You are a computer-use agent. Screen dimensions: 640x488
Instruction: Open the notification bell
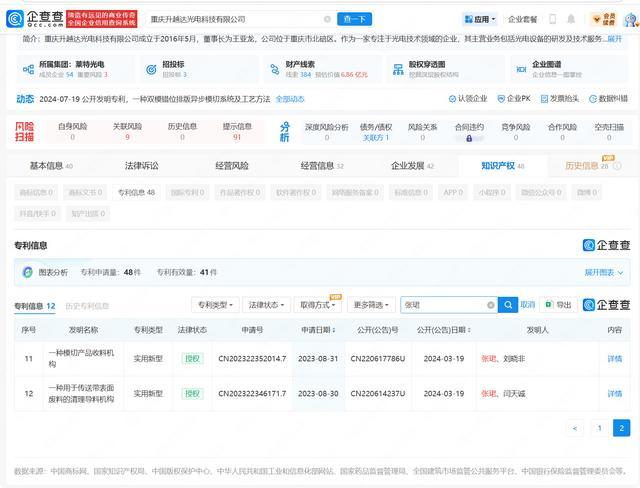click(571, 19)
